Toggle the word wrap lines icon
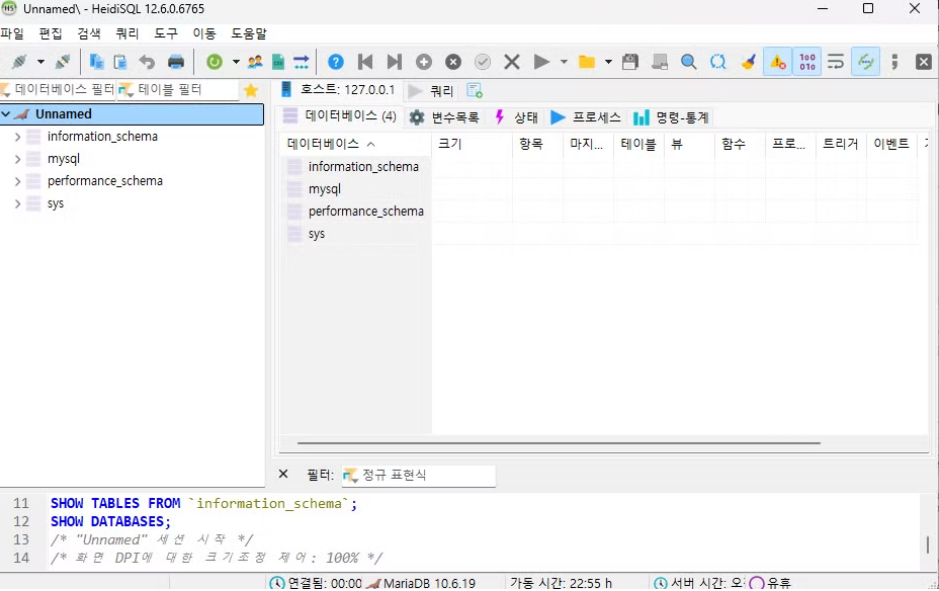This screenshot has height=591, width=939. [x=836, y=62]
